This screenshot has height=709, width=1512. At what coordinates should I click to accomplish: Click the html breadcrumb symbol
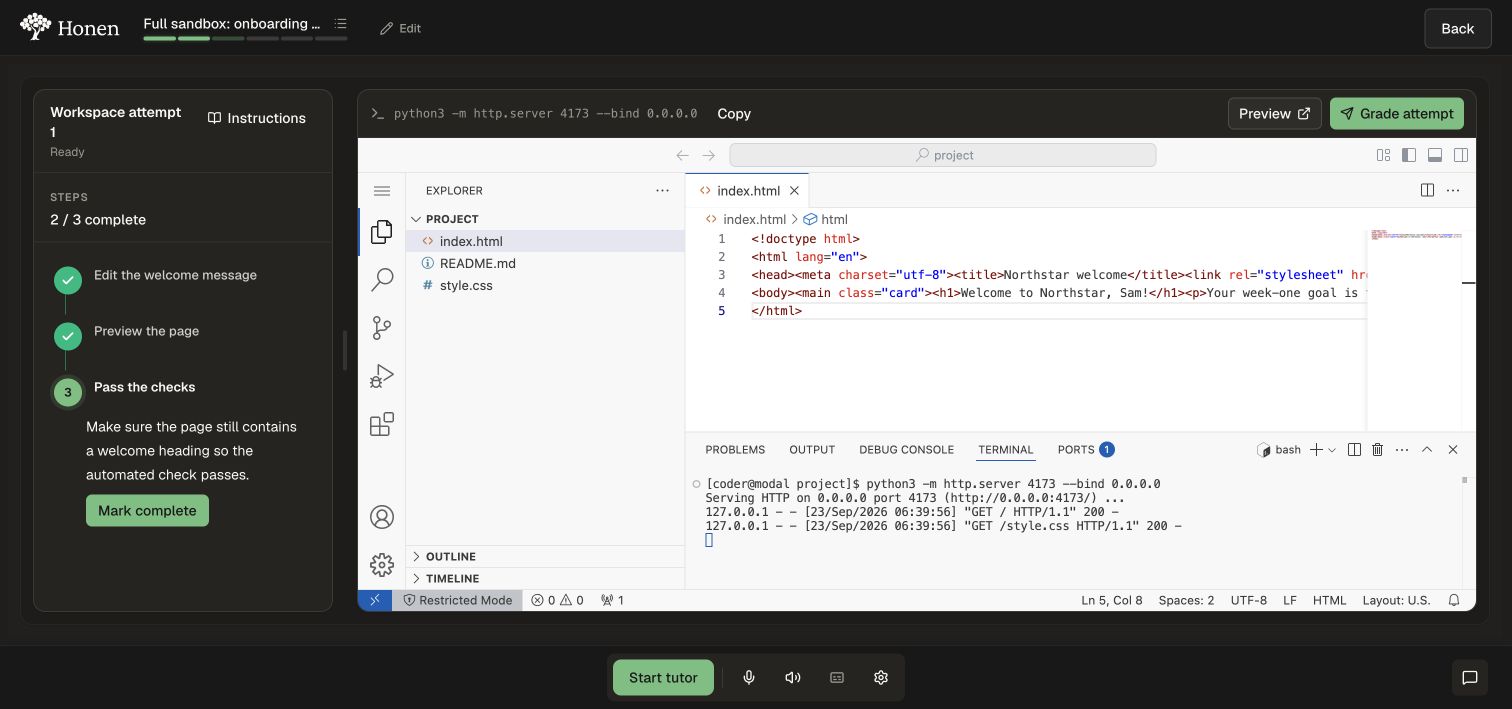tap(826, 219)
